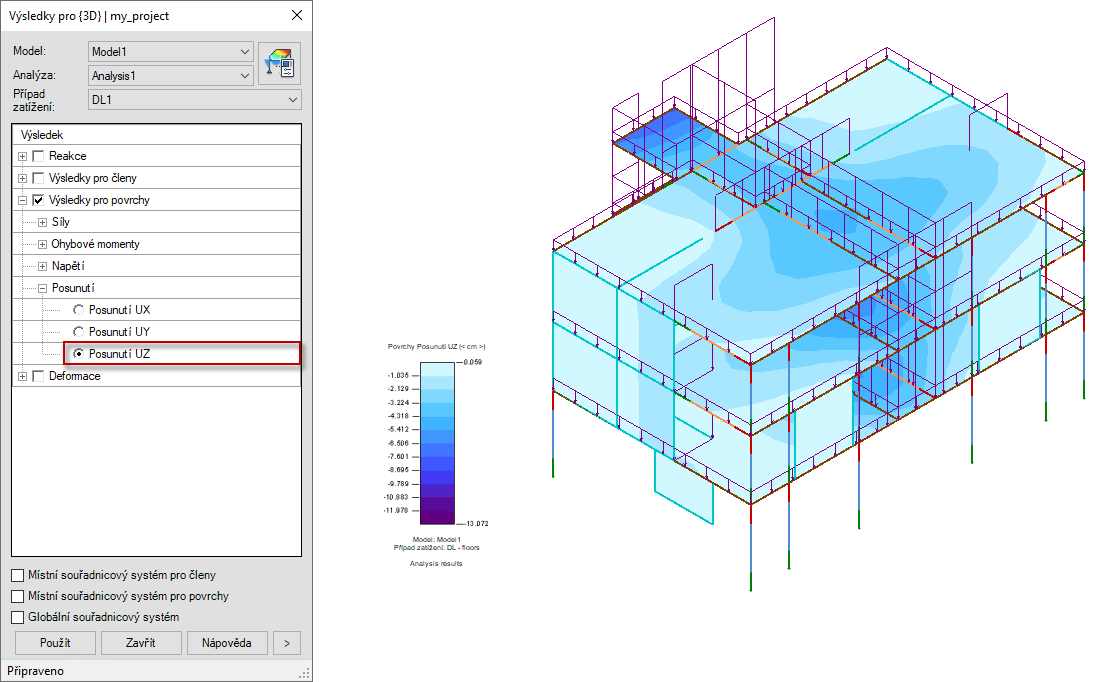
Task: Tick the Výsledky pro členy checkbox
Action: (38, 178)
